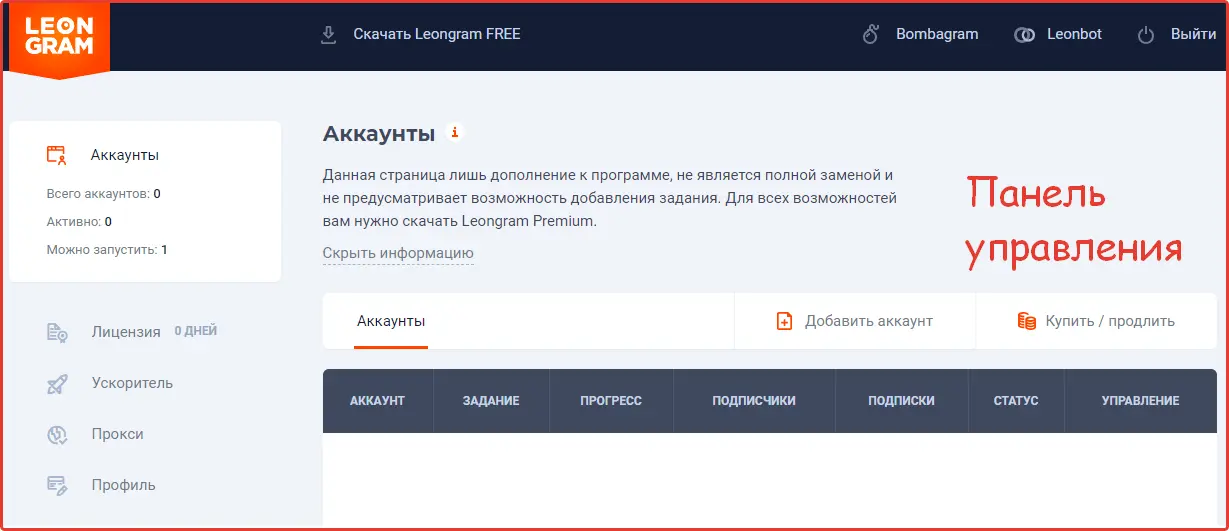1229x531 pixels.
Task: Click the Аккаунты page heading
Action: click(379, 133)
